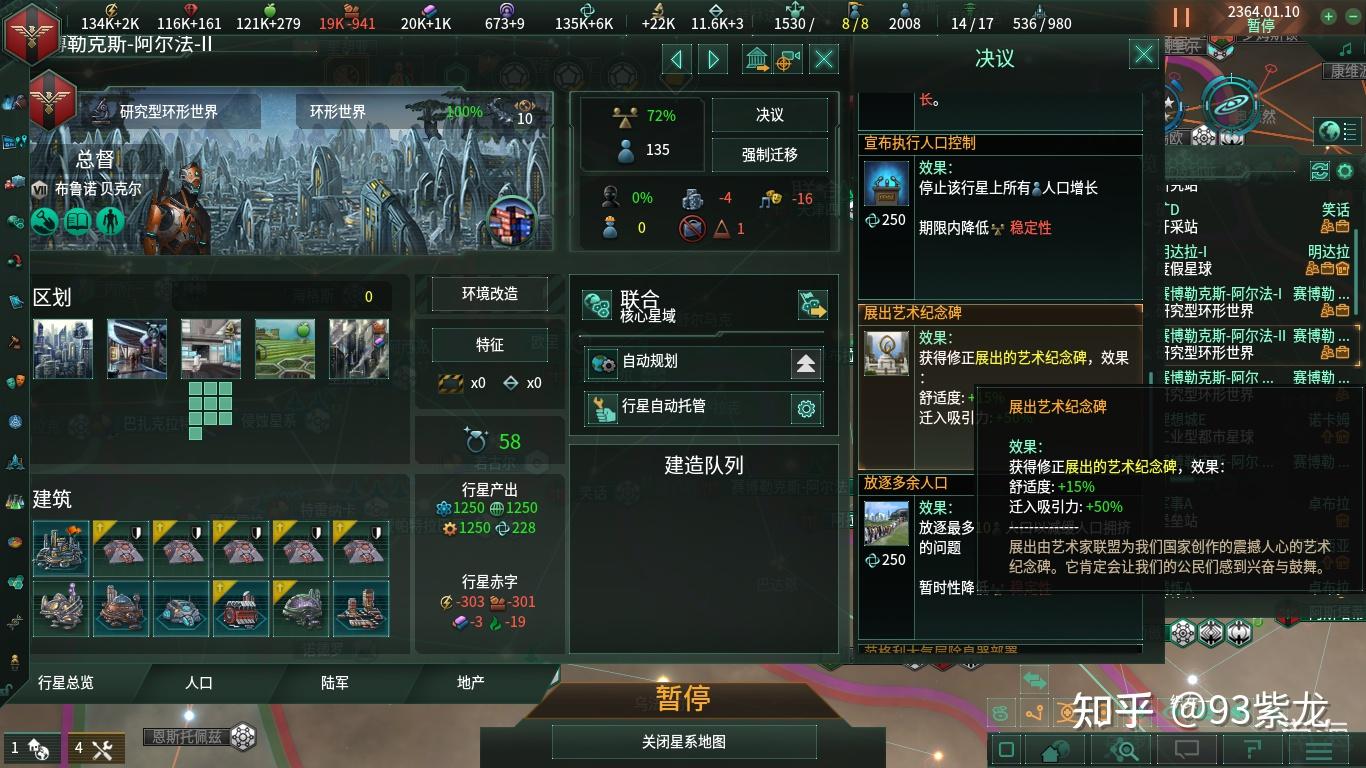The height and width of the screenshot is (768, 1366).
Task: Switch to the 陆军 tab
Action: coord(335,683)
